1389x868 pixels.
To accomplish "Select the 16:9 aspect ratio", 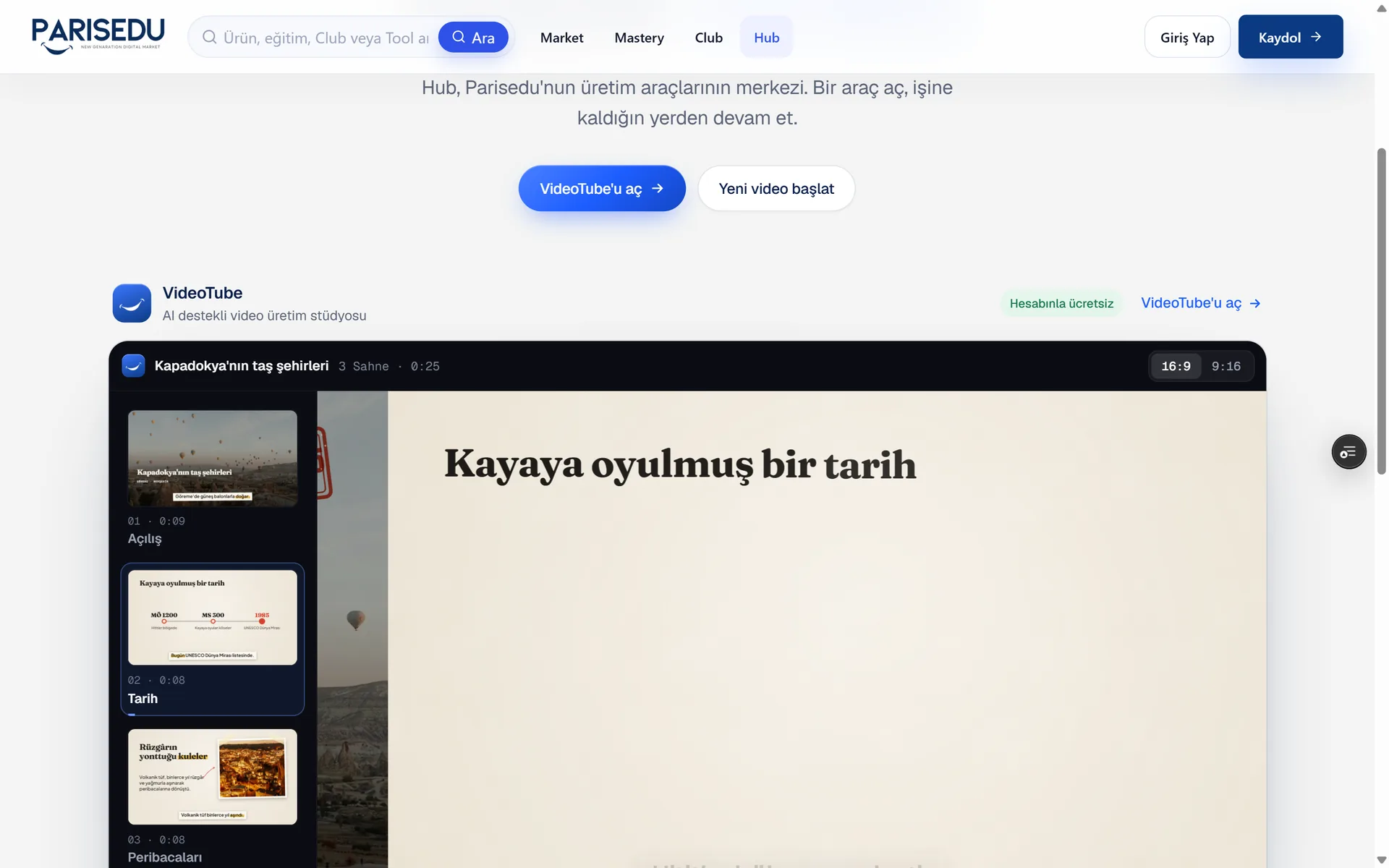I will coord(1176,366).
